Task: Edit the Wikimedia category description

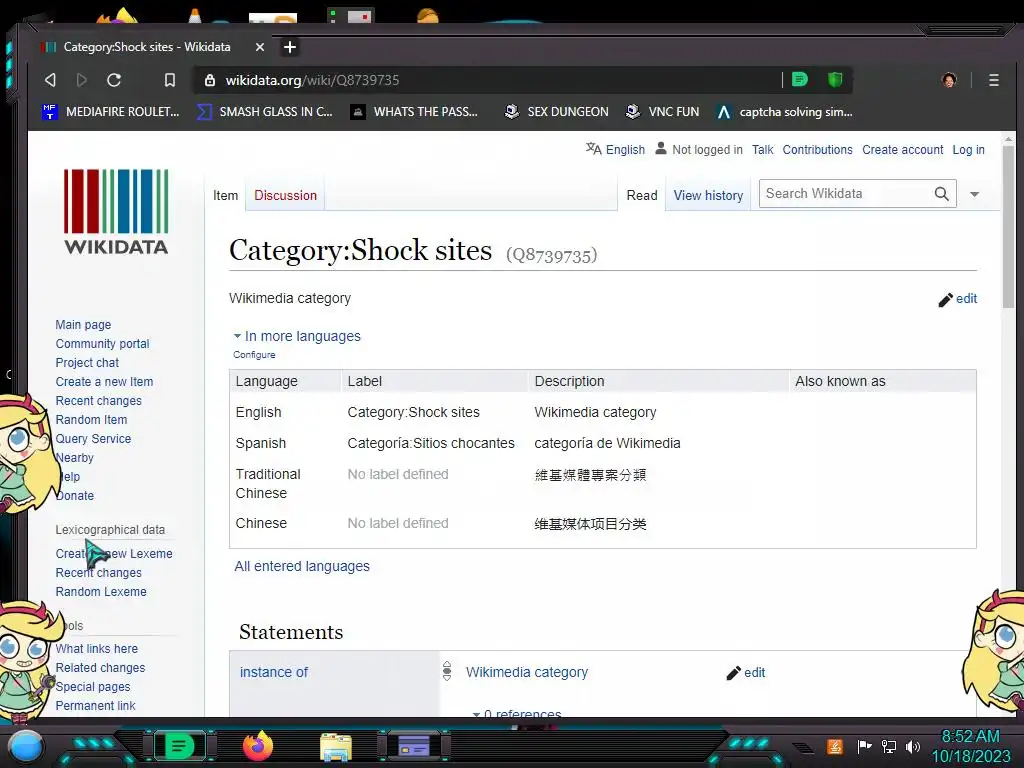Action: click(x=958, y=299)
